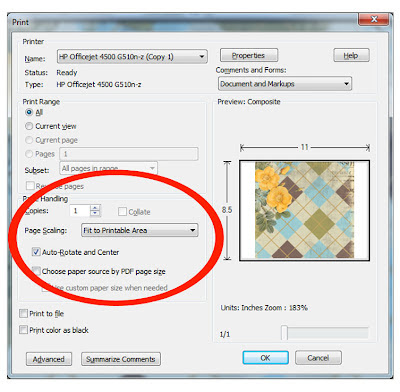Open Page Scaling dropdown

140,230
